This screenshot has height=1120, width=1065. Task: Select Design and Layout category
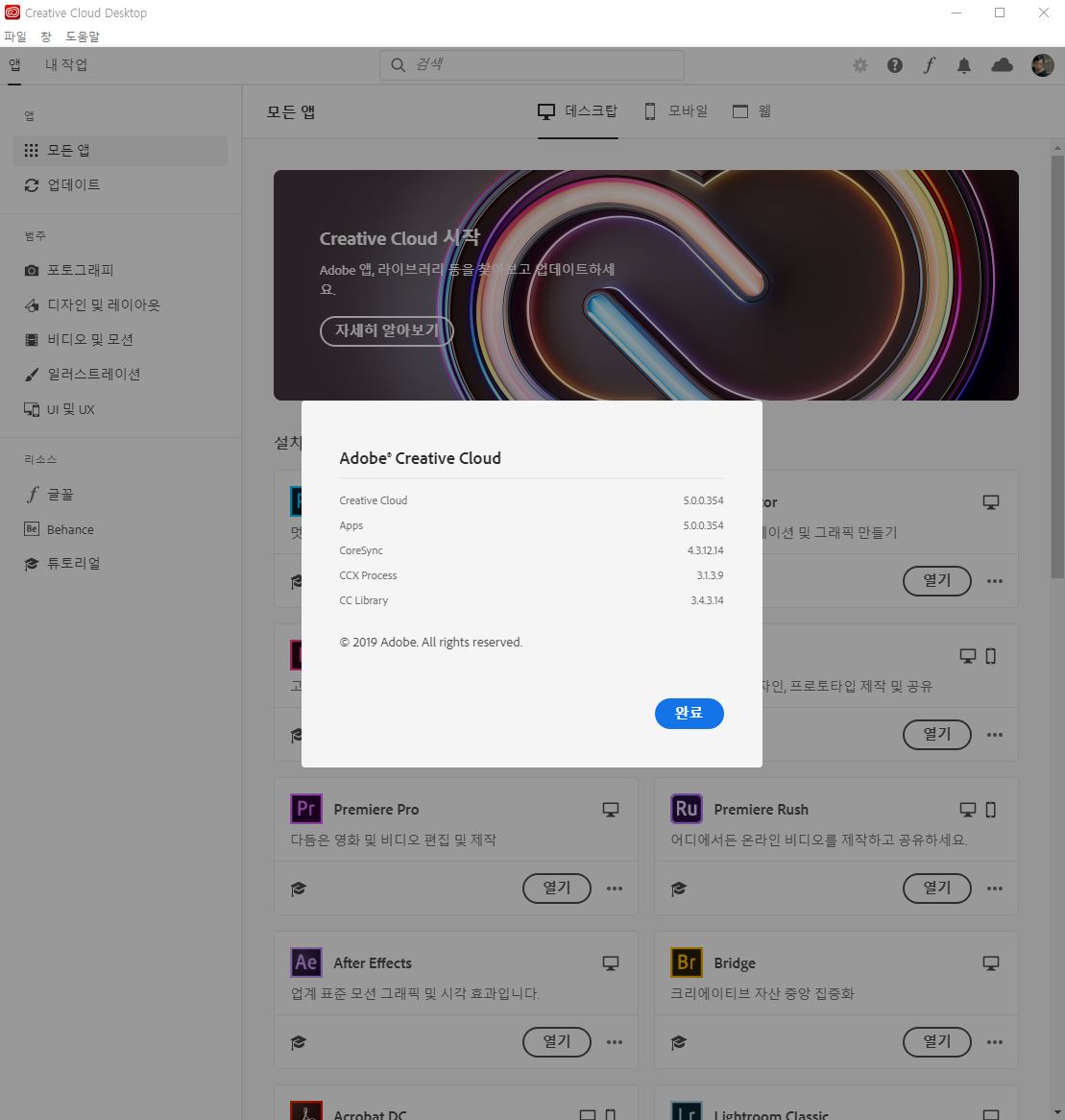coord(120,305)
